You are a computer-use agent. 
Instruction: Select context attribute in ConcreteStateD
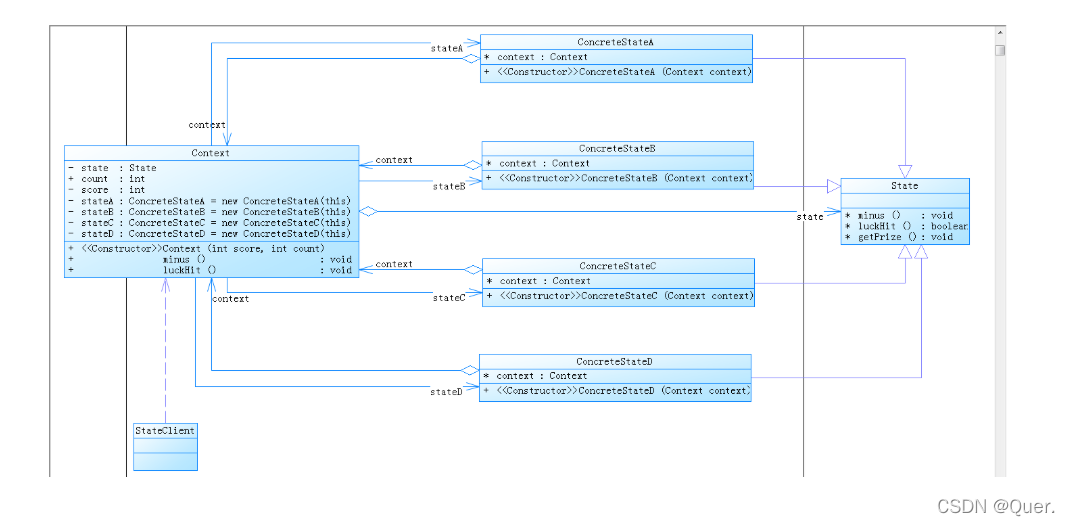535,376
